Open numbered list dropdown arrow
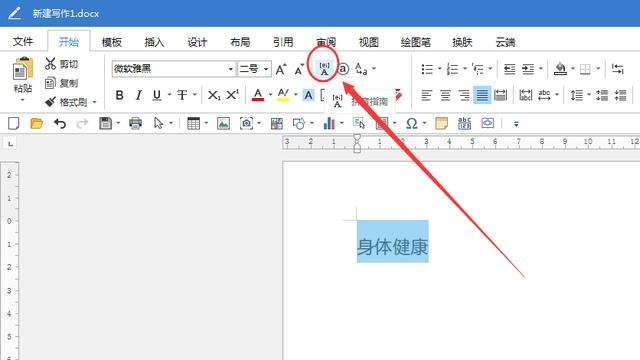Screen dimensions: 640x360 point(464,69)
